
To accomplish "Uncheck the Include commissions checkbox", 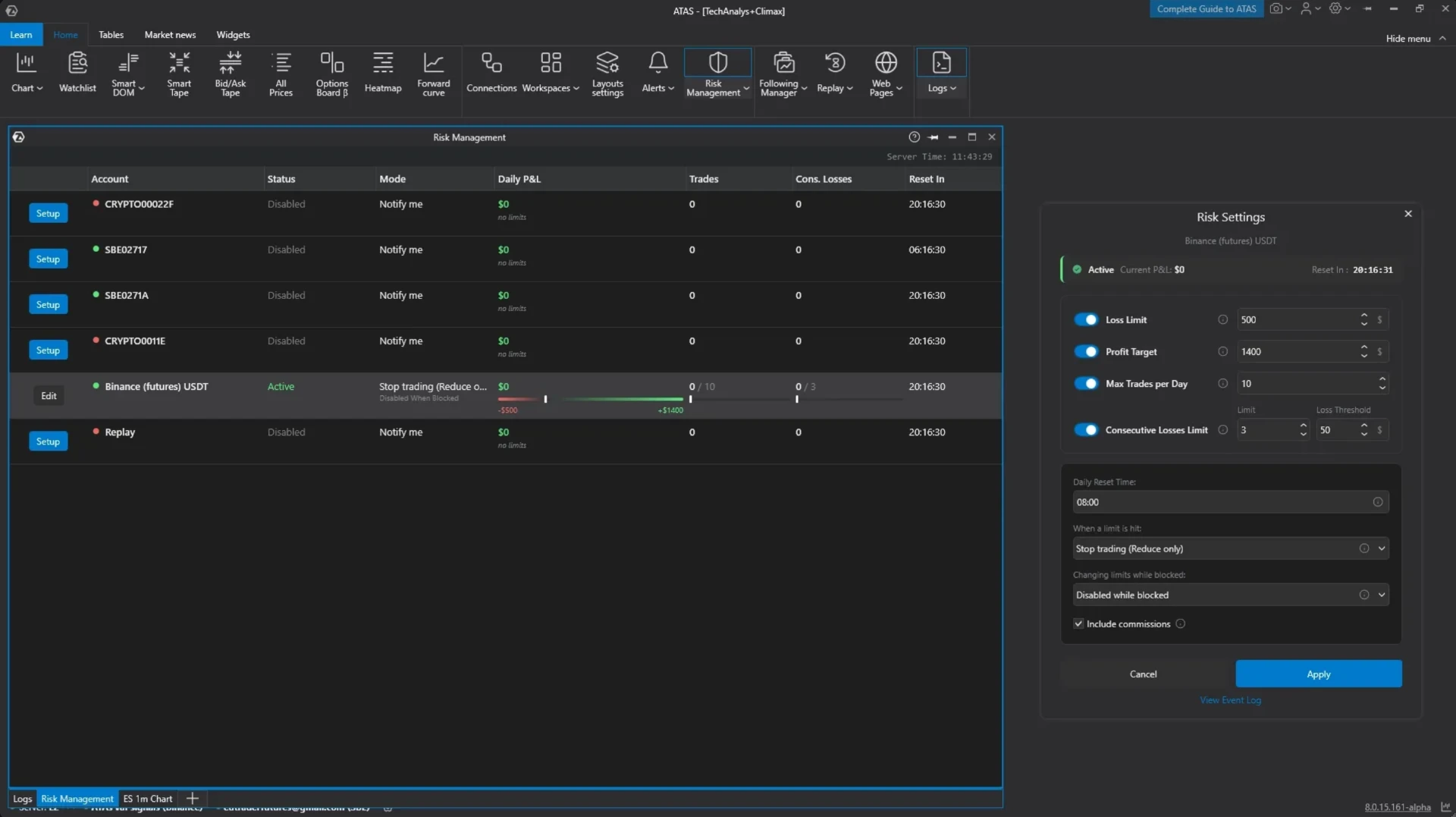I will point(1078,624).
